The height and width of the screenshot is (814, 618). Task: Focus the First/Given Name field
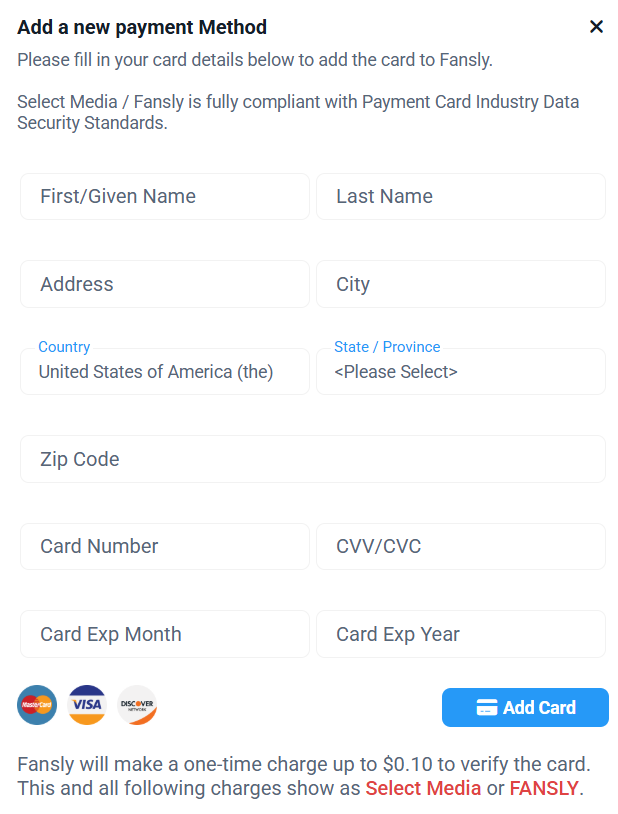point(165,197)
